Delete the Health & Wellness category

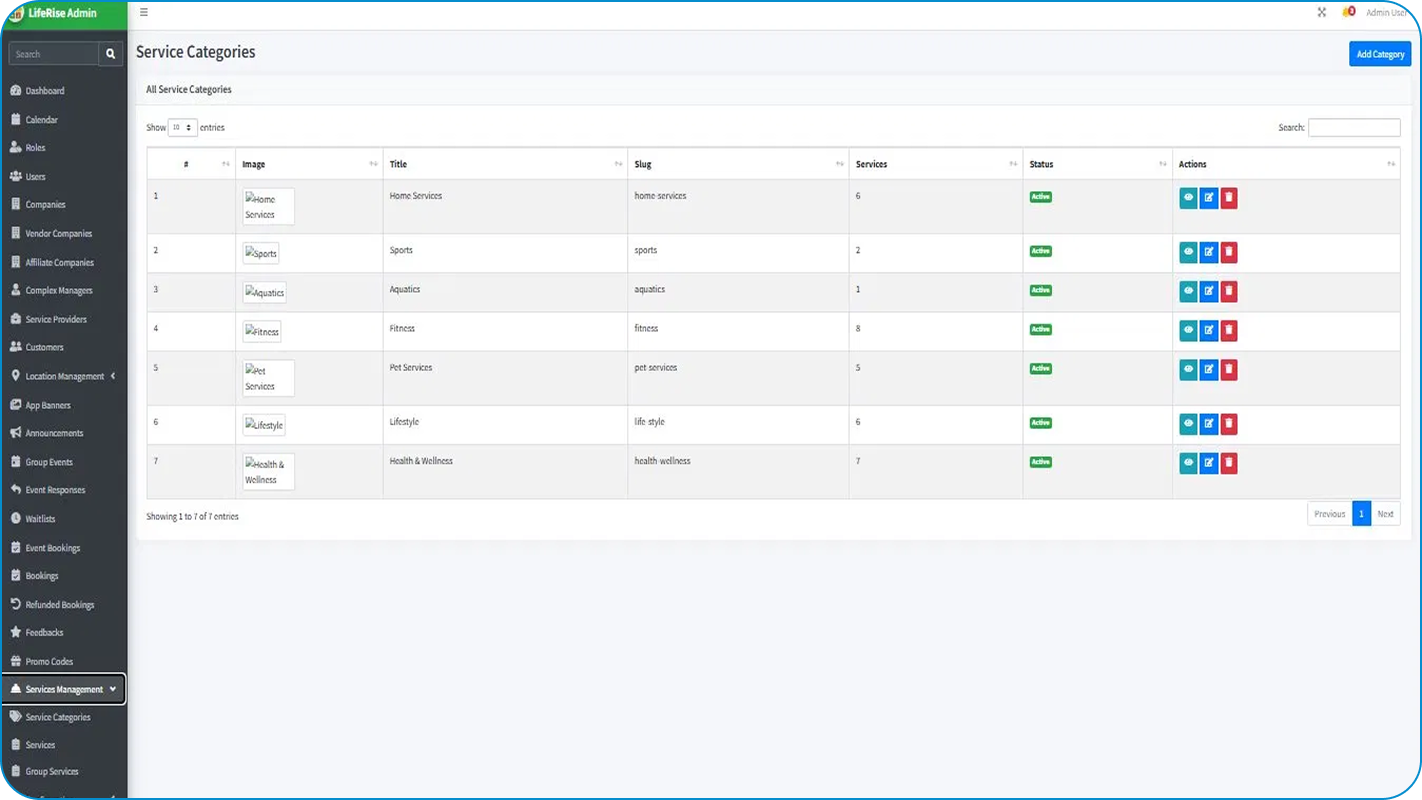click(1229, 463)
